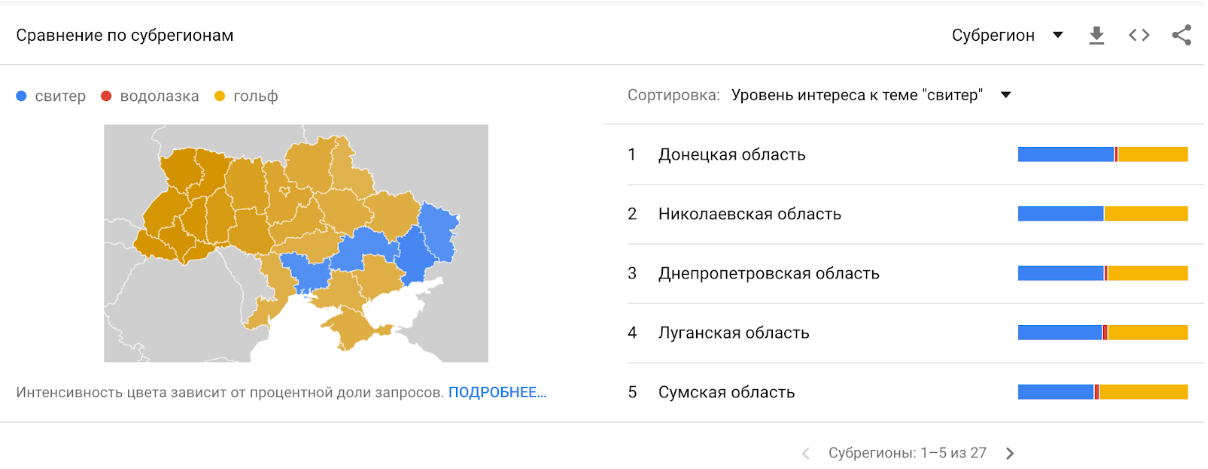1208x469 pixels.
Task: Select Днепропетровская область in the list
Action: [768, 273]
